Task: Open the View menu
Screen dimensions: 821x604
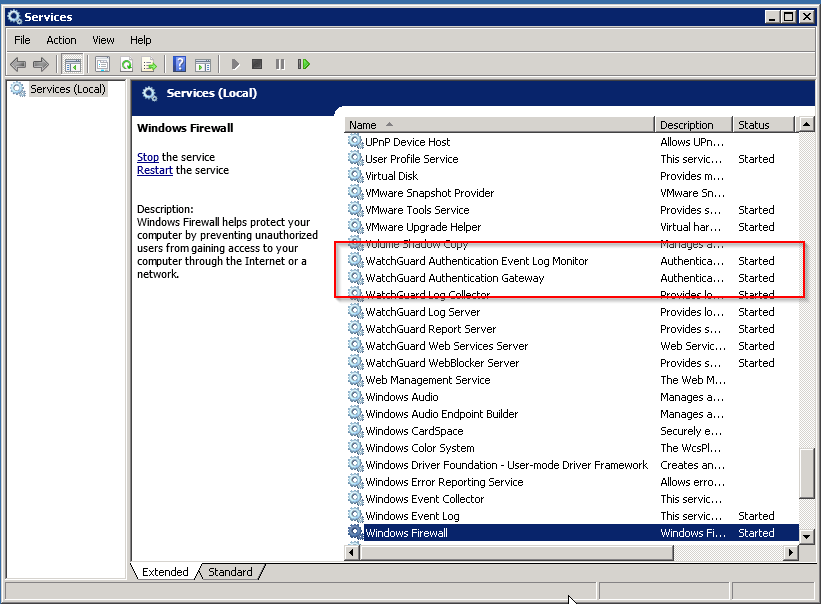Action: point(103,40)
